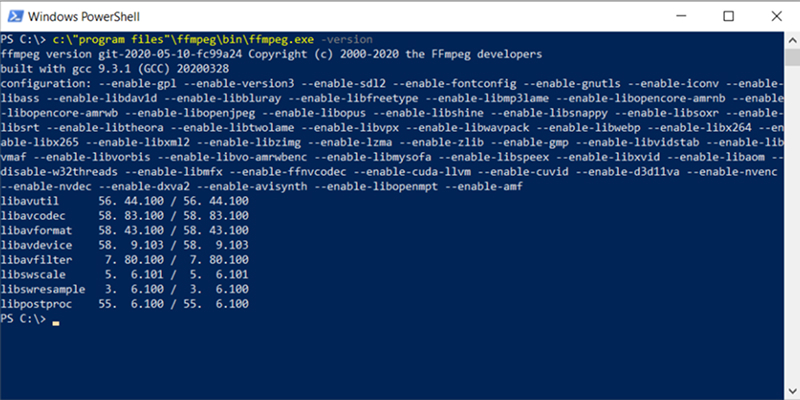
Task: Close the Windows PowerShell window
Action: [776, 16]
